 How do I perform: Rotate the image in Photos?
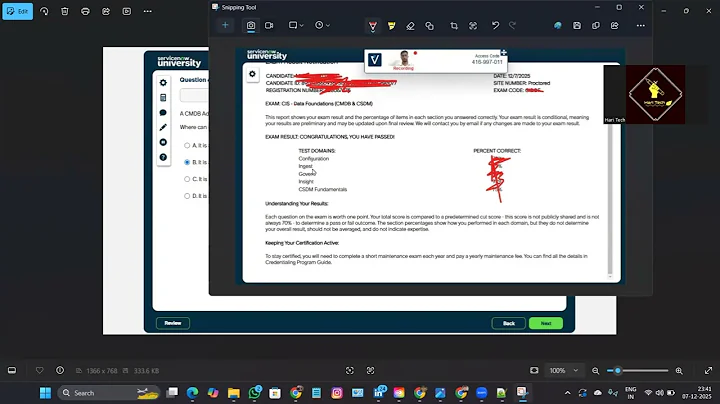tap(44, 11)
